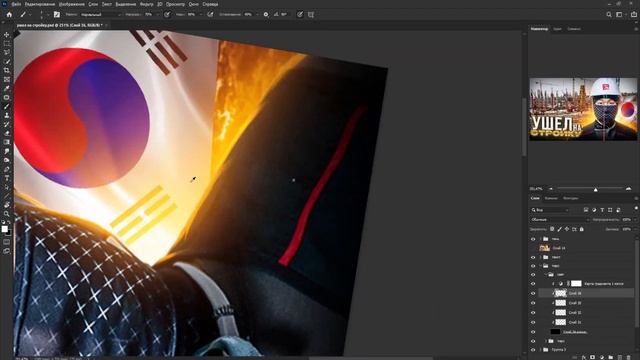
Task: Click the navigator zoom slider handle
Action: 596,189
